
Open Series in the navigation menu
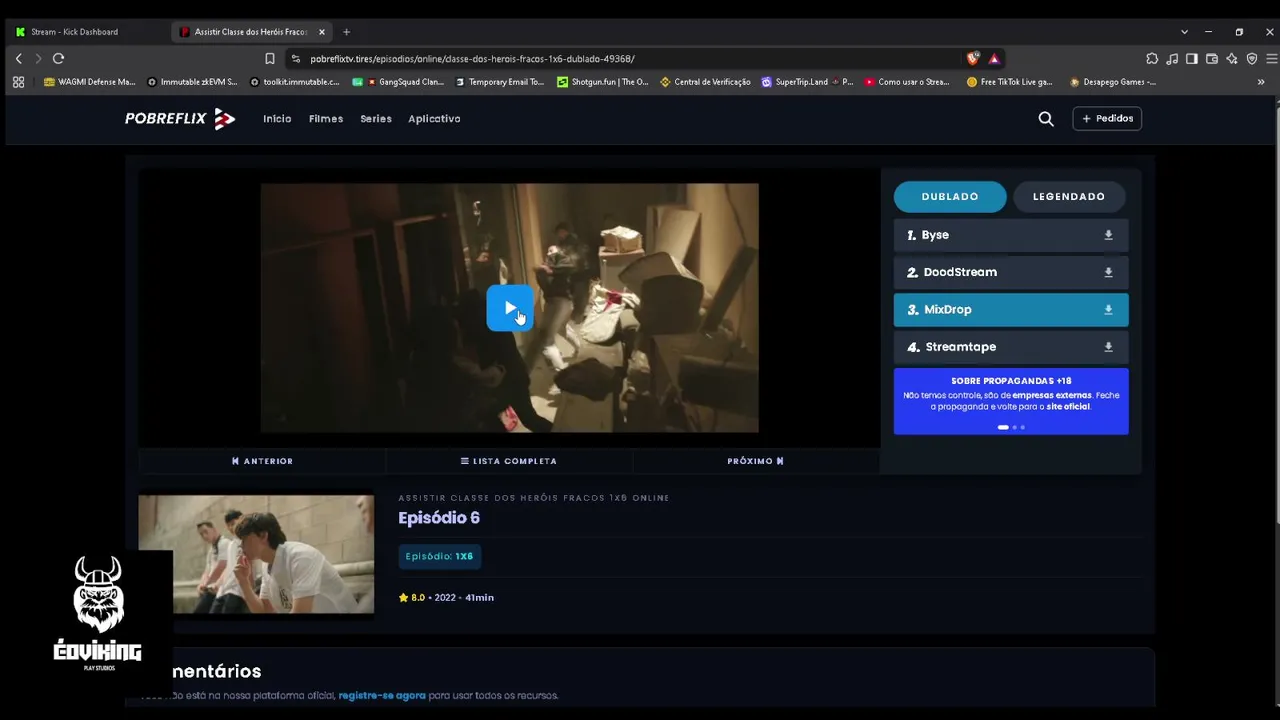[376, 119]
